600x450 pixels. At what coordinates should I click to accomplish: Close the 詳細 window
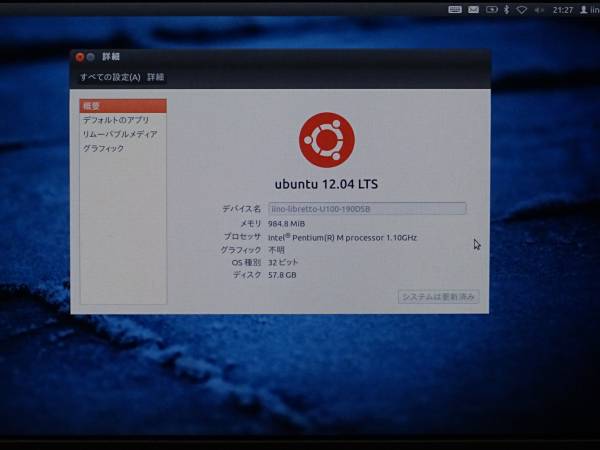pos(80,57)
